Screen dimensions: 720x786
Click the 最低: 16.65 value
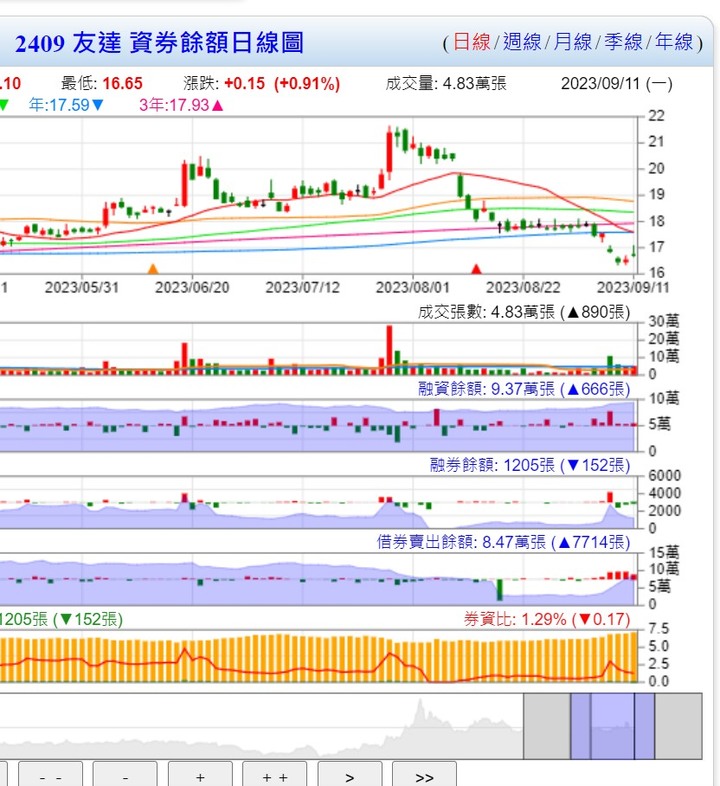pyautogui.click(x=102, y=83)
